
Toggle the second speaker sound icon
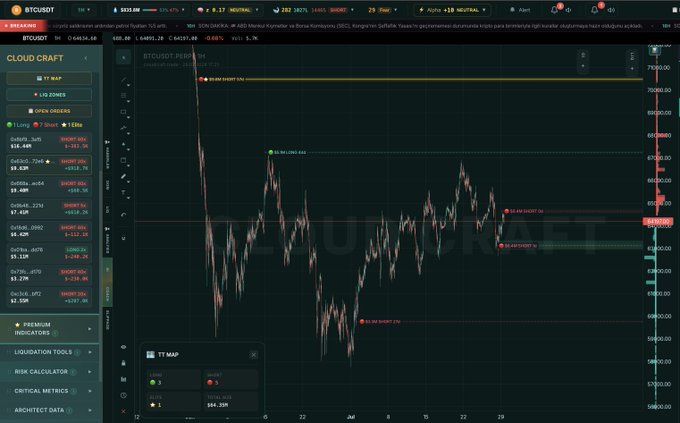click(611, 10)
